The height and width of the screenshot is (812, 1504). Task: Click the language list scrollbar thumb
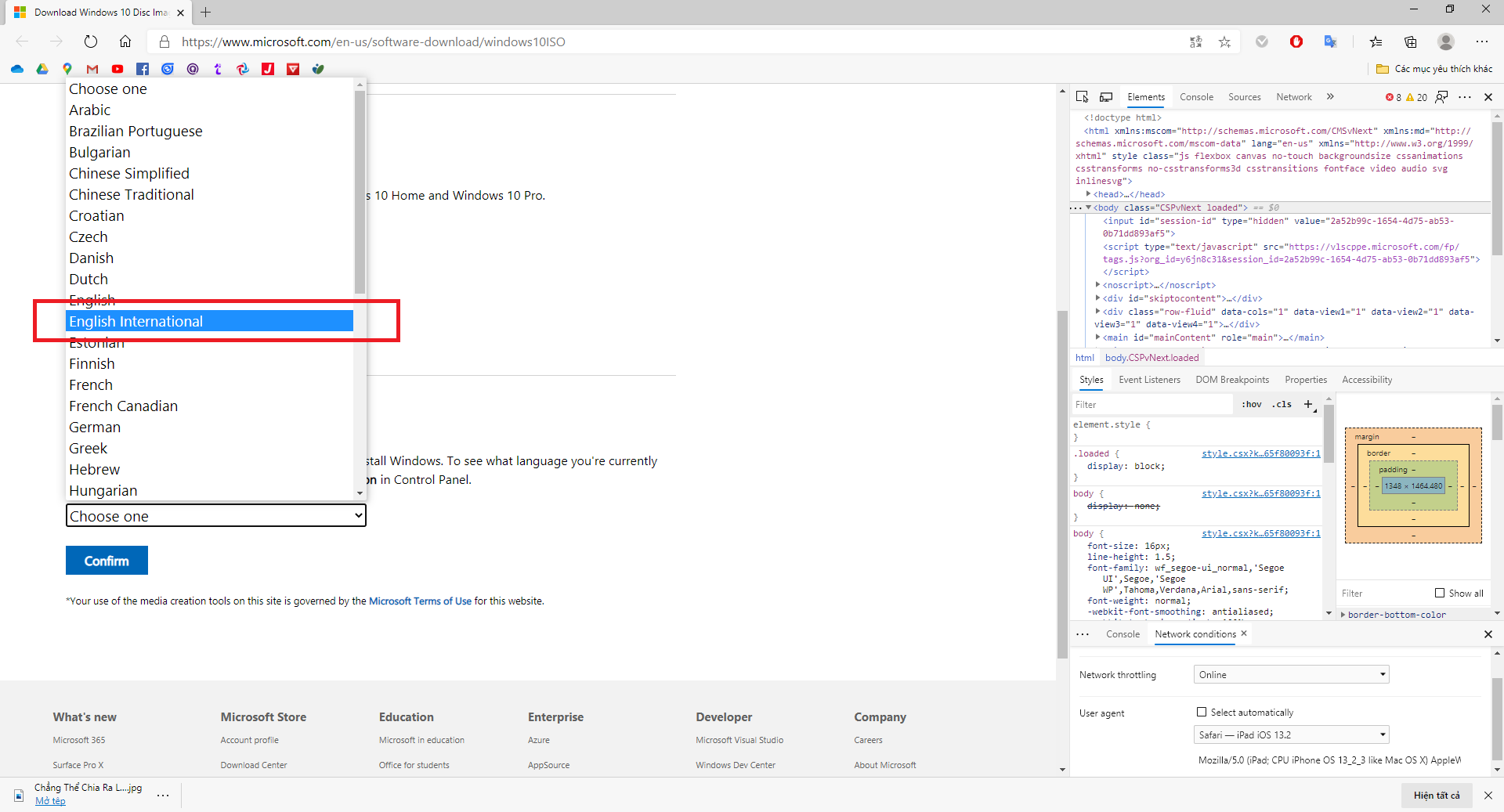(360, 192)
